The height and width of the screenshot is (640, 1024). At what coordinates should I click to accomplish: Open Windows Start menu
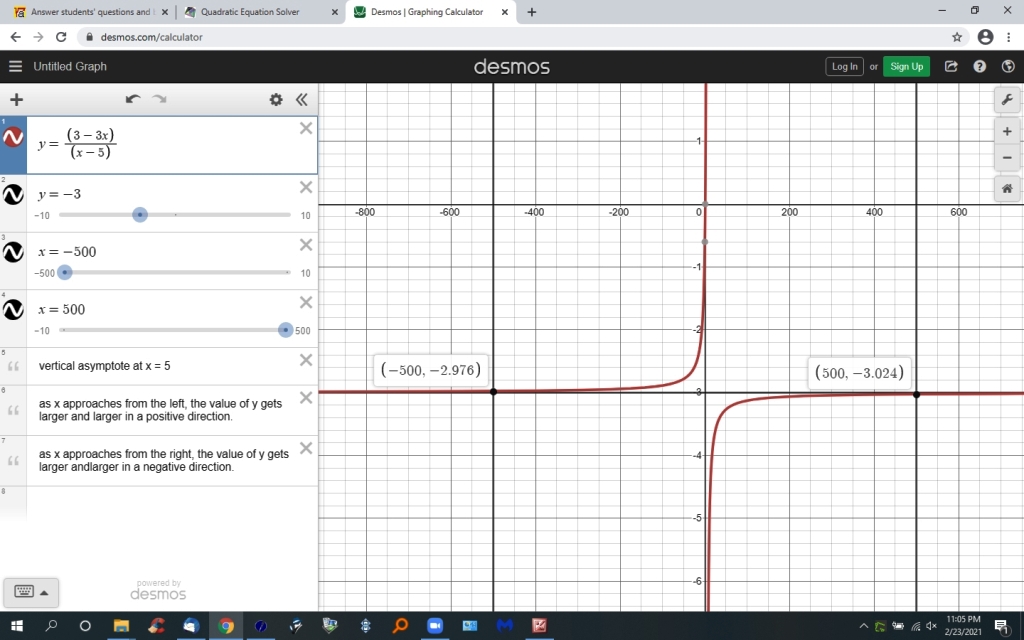point(17,626)
